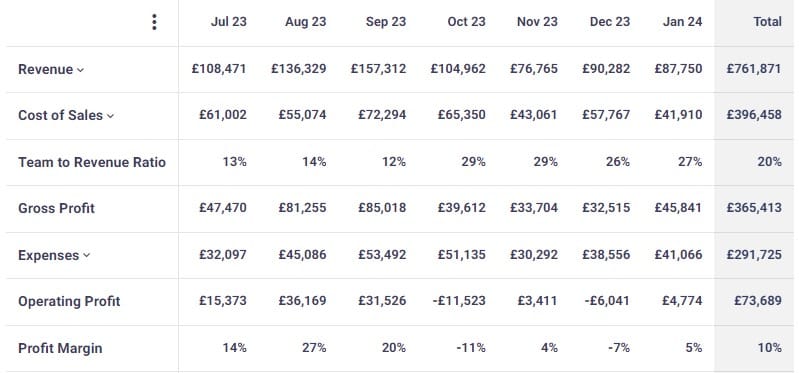Image resolution: width=799 pixels, height=373 pixels.
Task: Select the Jan 24 column header
Action: pyautogui.click(x=682, y=22)
